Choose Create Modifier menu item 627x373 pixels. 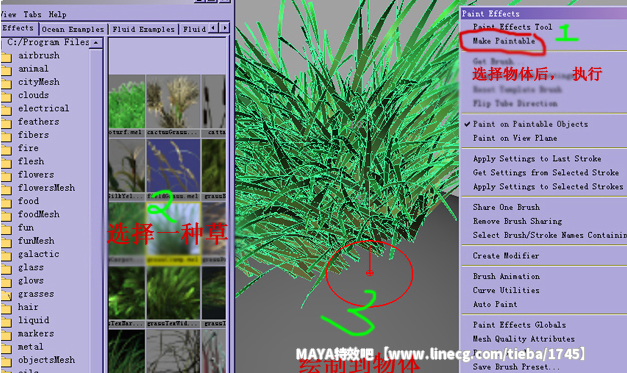[506, 255]
